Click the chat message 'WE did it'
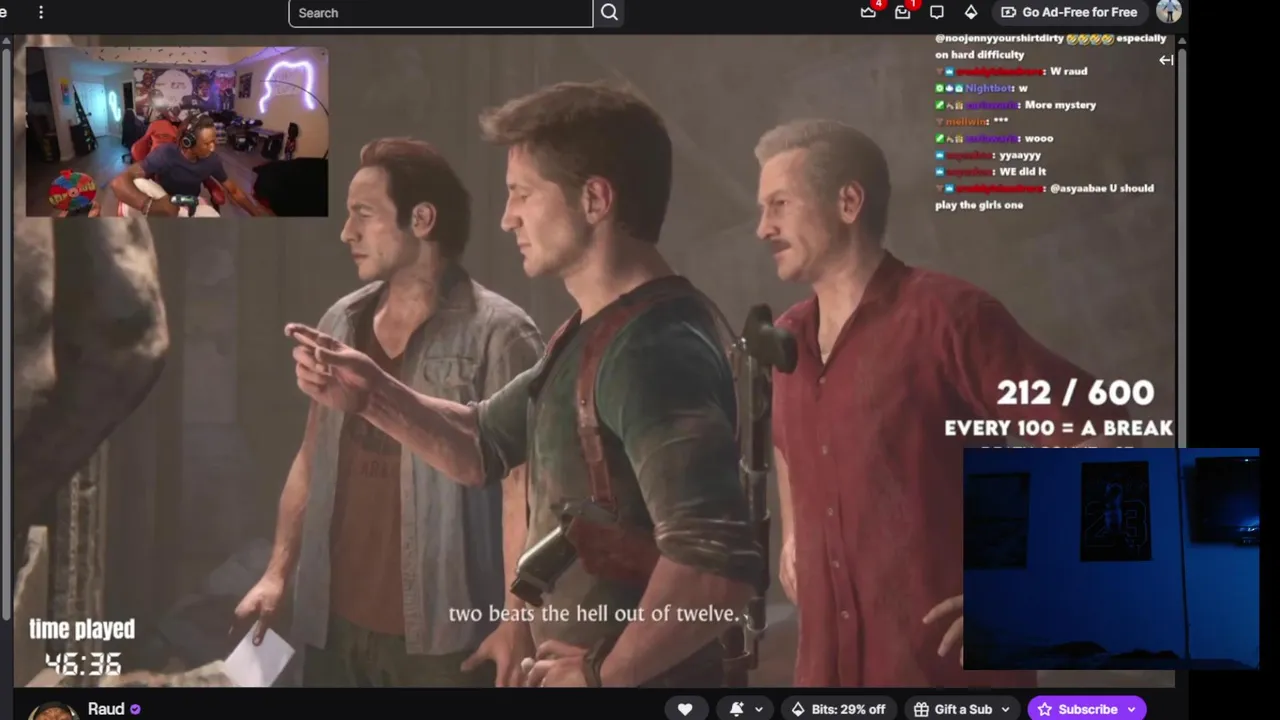 click(x=1023, y=171)
